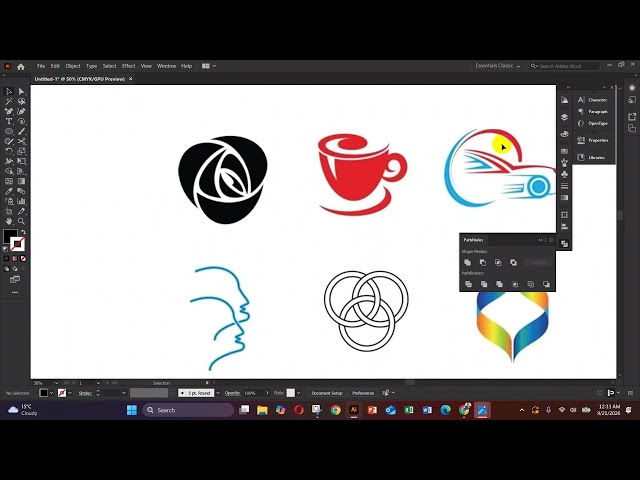Apply Color mode to fill
The width and height of the screenshot is (640, 480).
tap(6, 258)
